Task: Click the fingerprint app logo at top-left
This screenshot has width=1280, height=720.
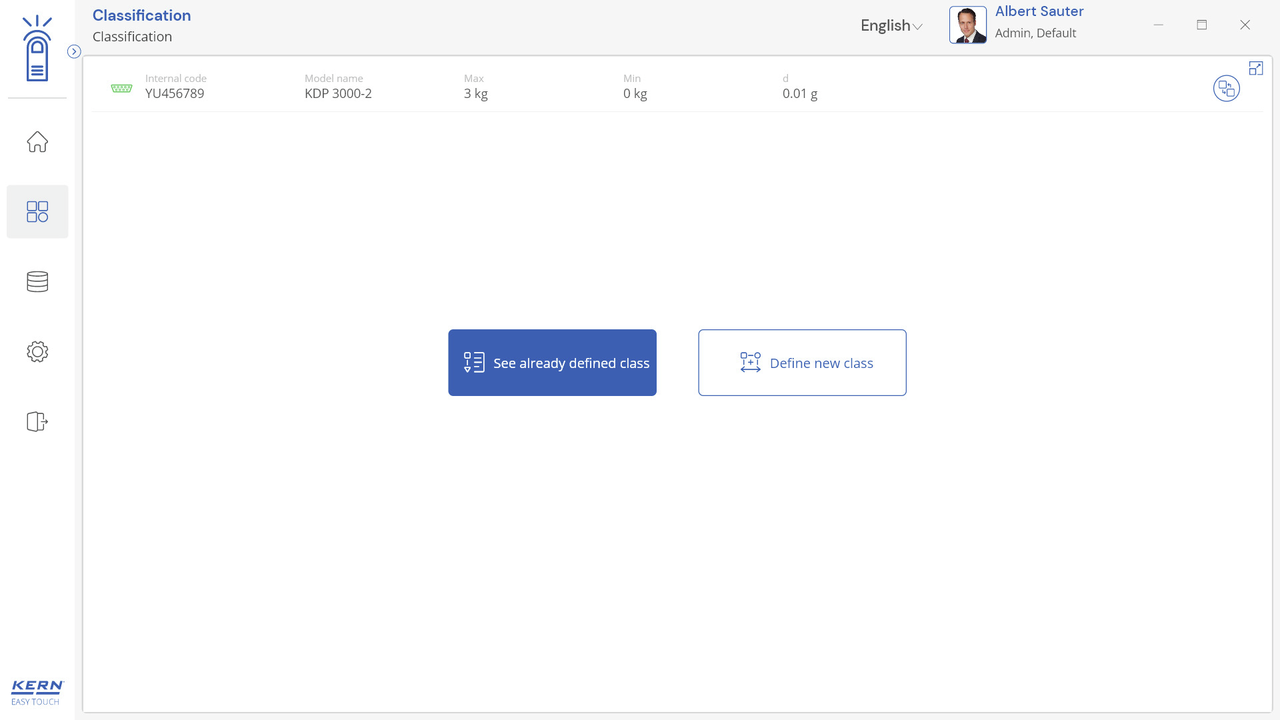Action: [37, 49]
